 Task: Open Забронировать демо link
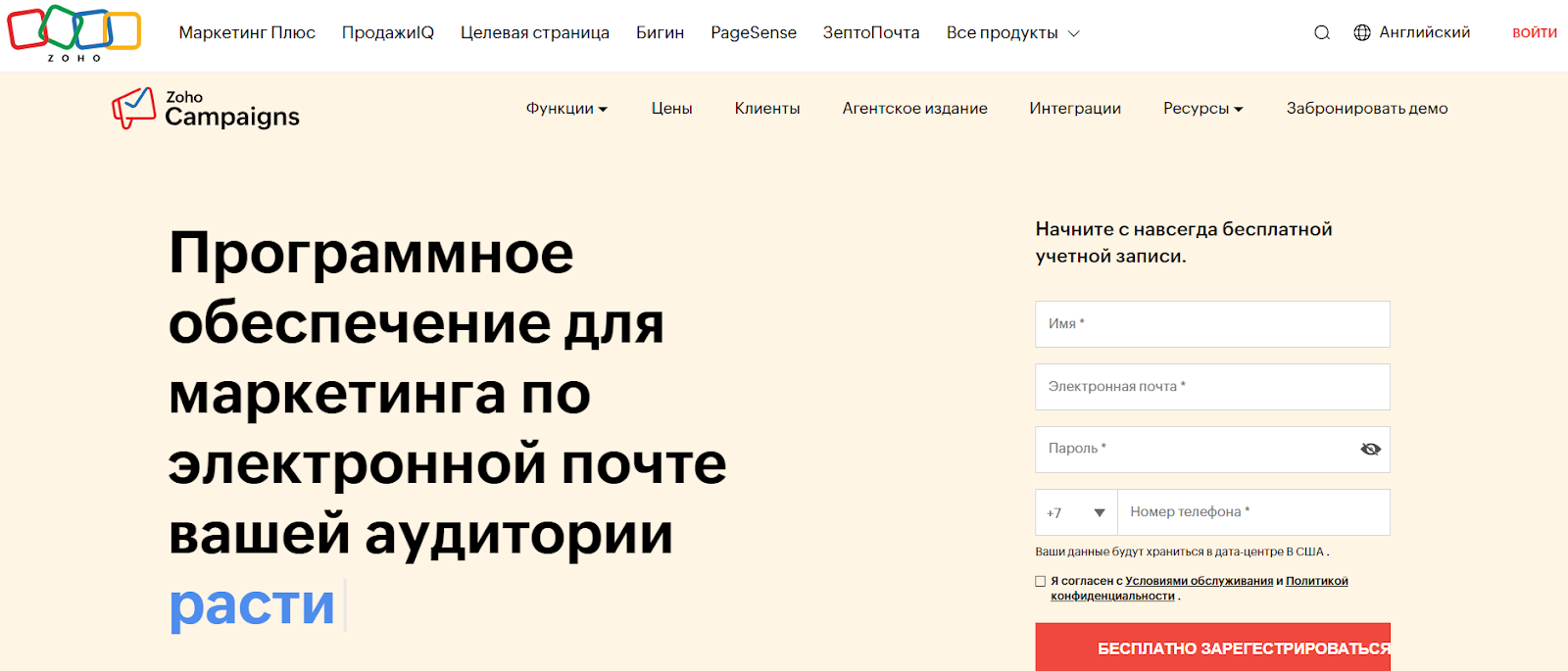tap(1366, 108)
